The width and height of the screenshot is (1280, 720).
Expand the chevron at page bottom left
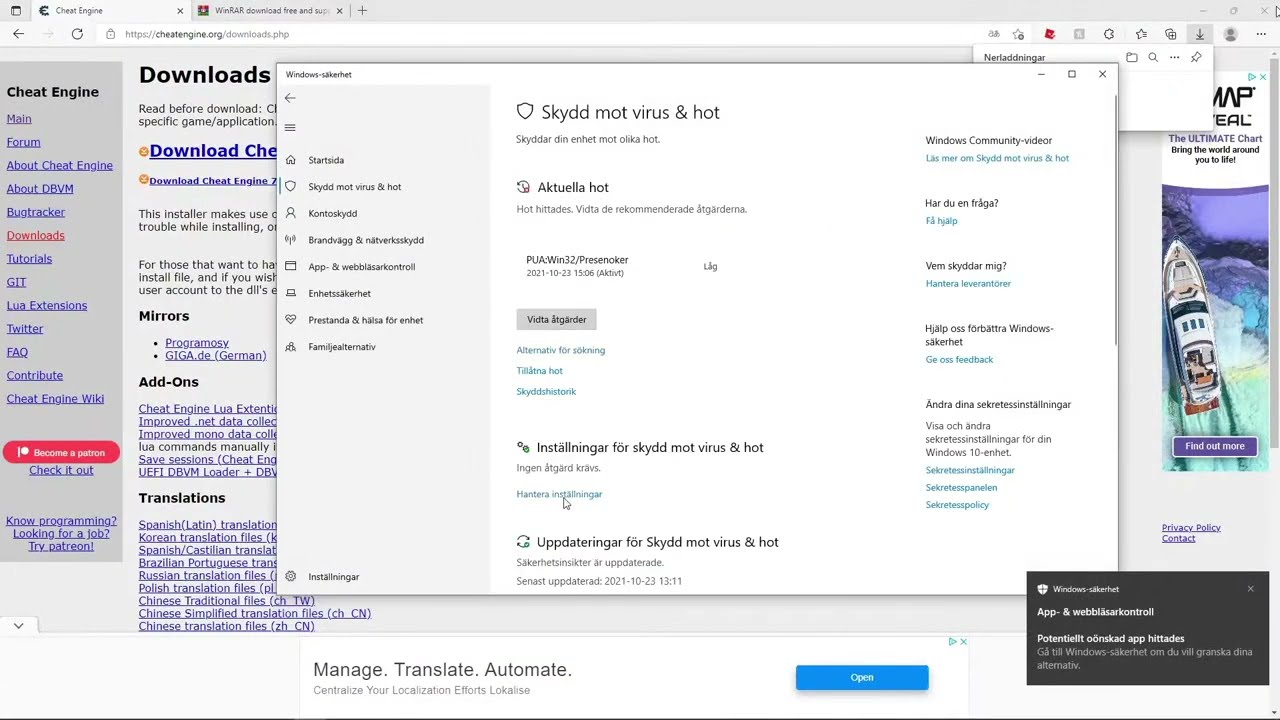click(18, 626)
